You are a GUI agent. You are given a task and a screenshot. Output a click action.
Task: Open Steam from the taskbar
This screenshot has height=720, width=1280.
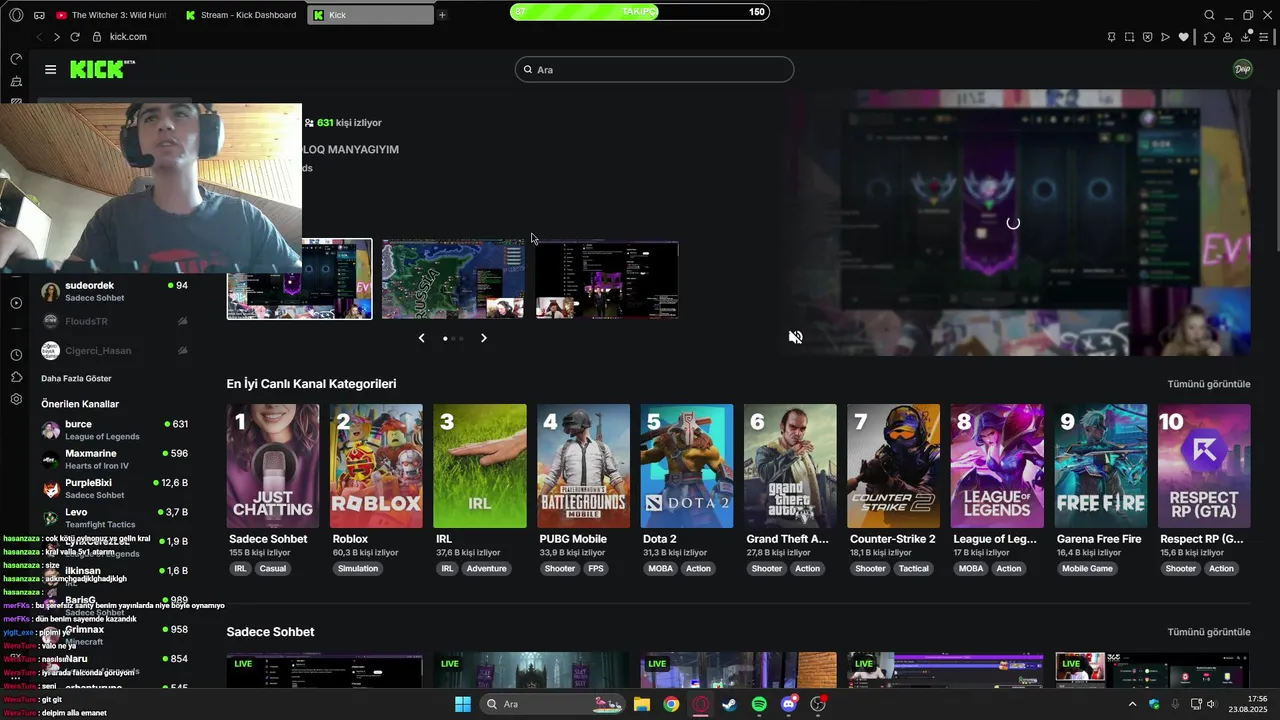click(x=730, y=704)
